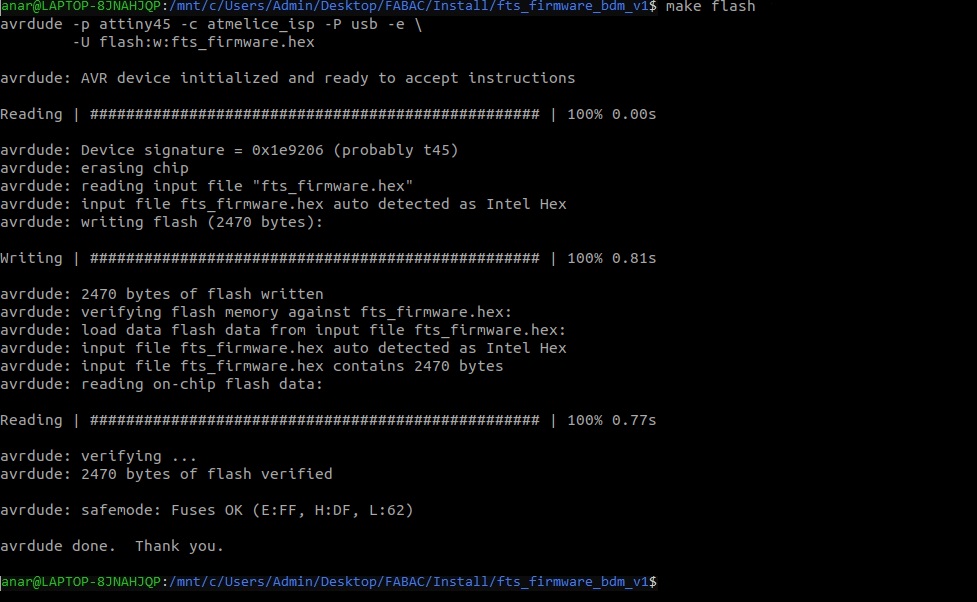This screenshot has height=602, width=977.
Task: Click the "make flash" command text
Action: [710, 7]
